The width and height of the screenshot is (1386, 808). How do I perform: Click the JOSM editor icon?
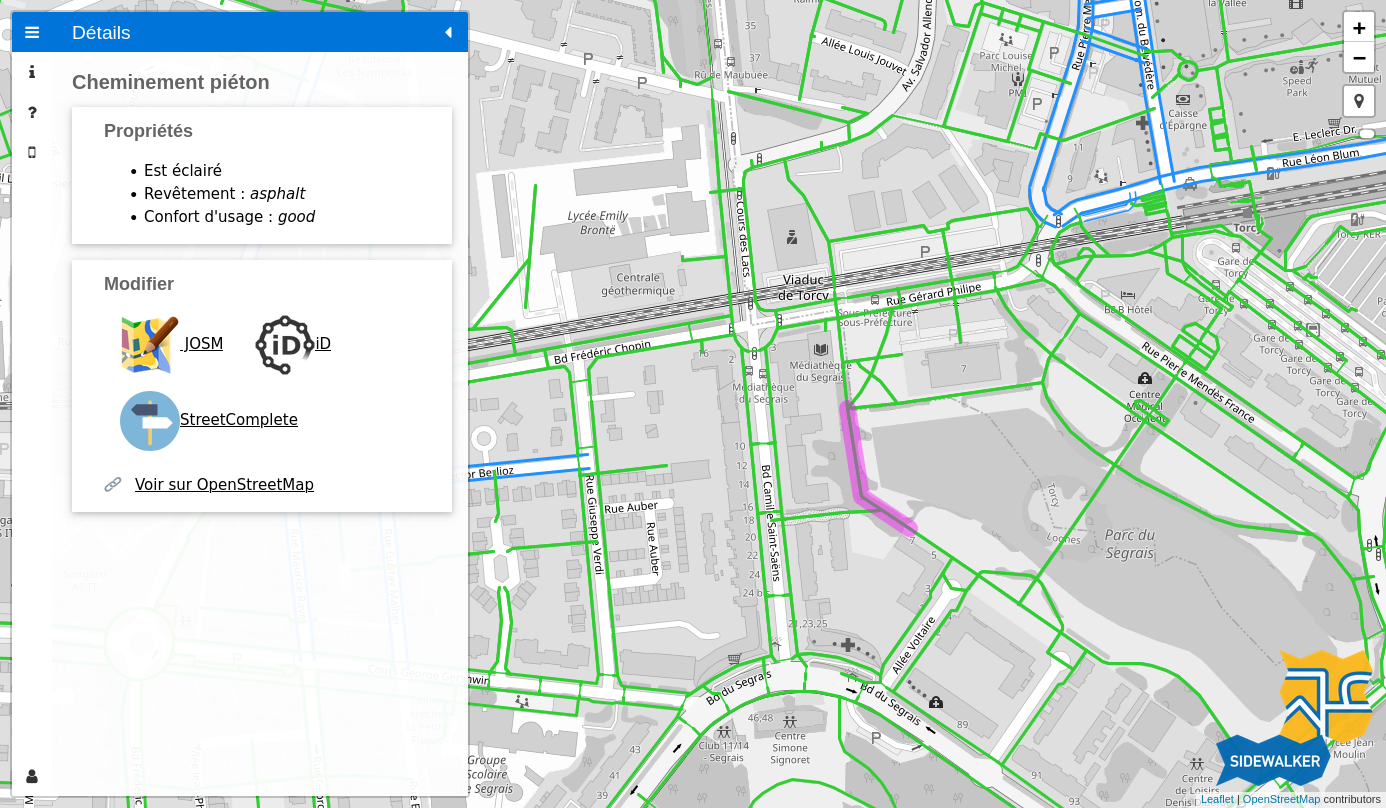(150, 344)
